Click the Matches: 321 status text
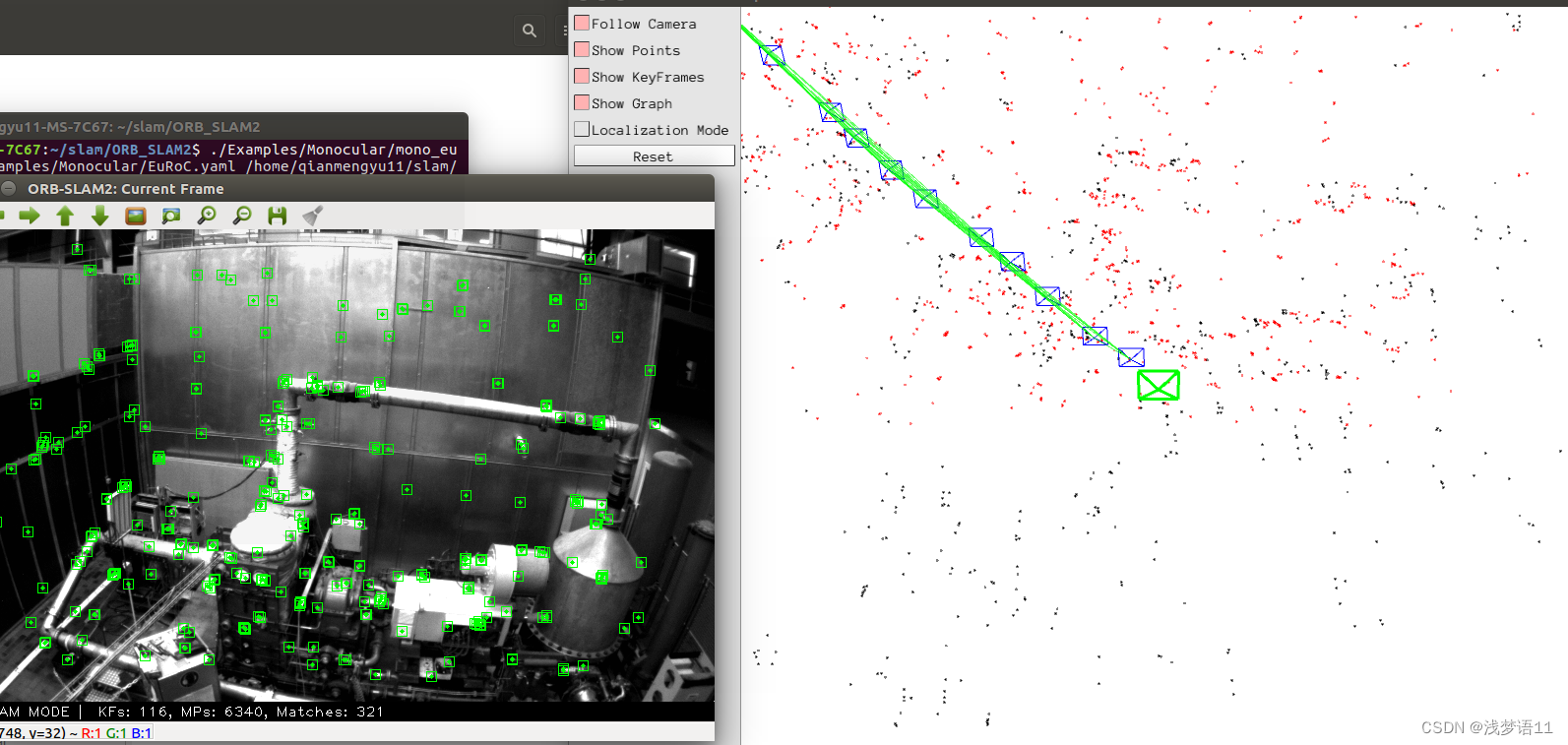Screen dimensions: 1568x745 pos(330,712)
